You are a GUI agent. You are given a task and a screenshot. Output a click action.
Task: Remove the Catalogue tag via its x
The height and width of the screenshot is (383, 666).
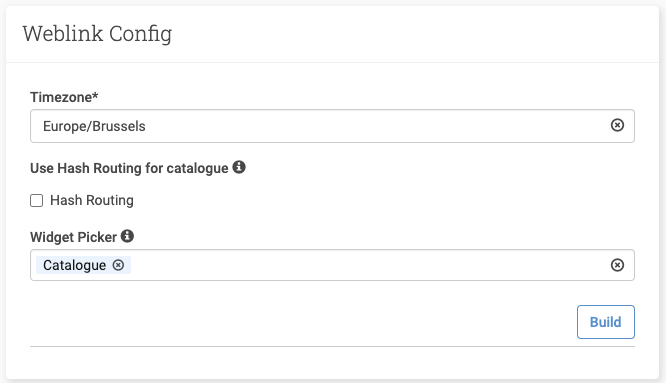click(118, 265)
